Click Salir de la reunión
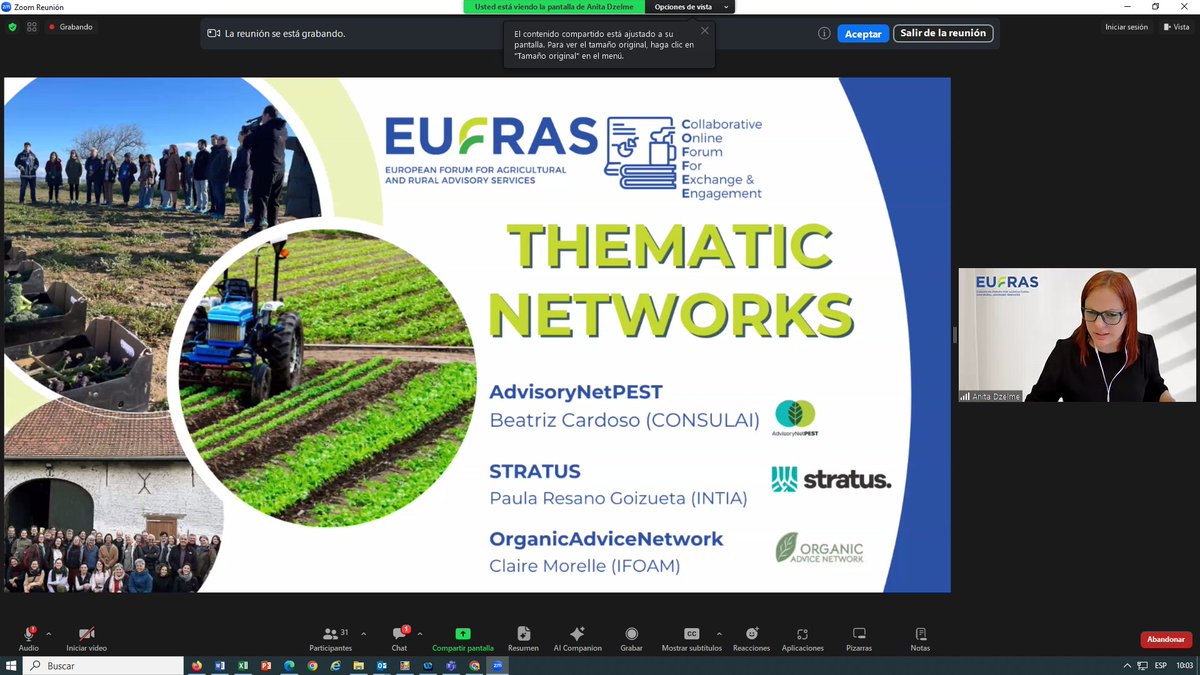Screen dimensions: 1200x675 (x=943, y=33)
